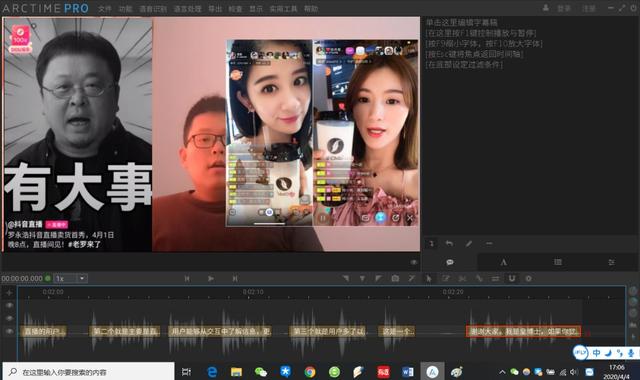640x380 pixels.
Task: Switch to the speech bubble subtitle tab
Action: point(450,262)
